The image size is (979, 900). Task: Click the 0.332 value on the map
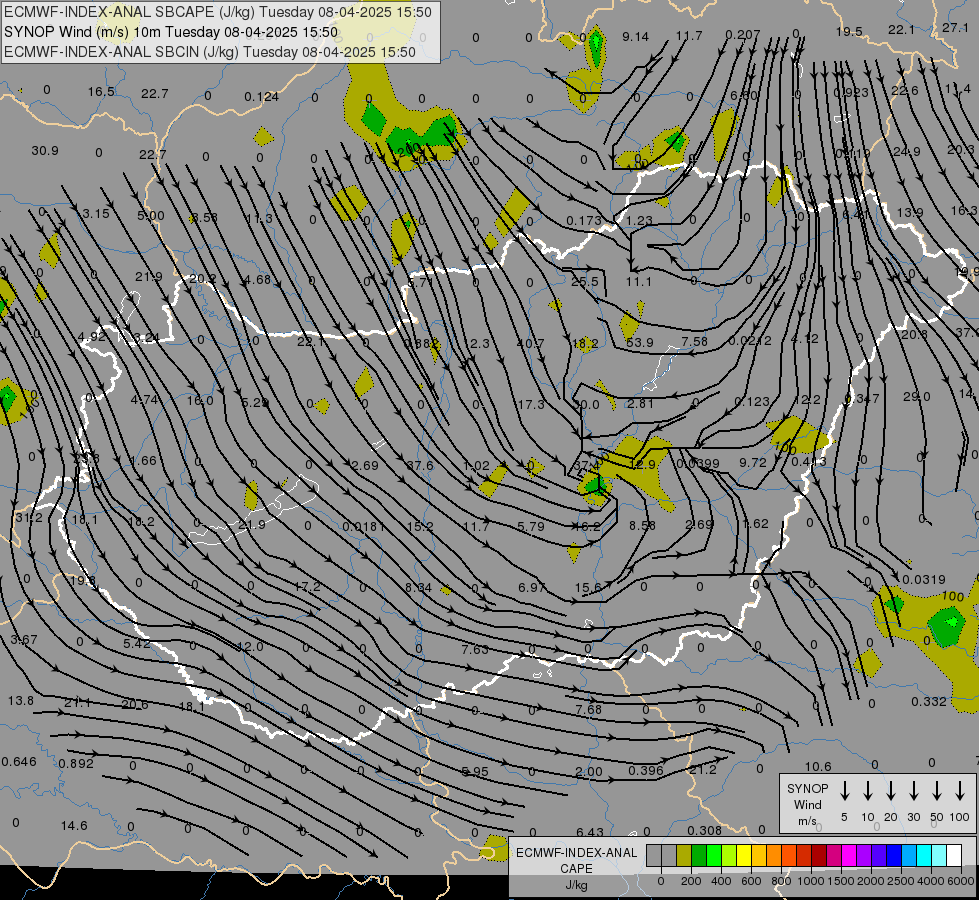tap(929, 702)
